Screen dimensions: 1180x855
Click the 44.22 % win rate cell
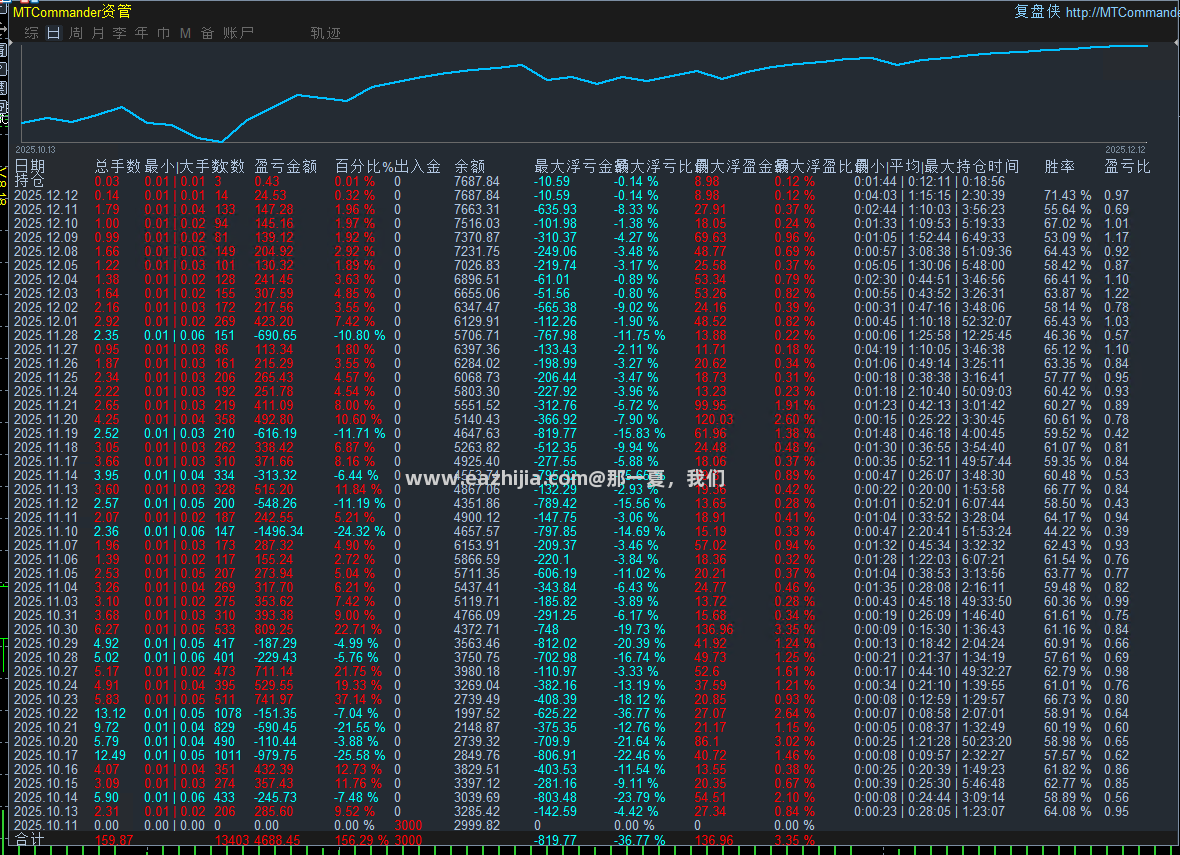click(1067, 531)
